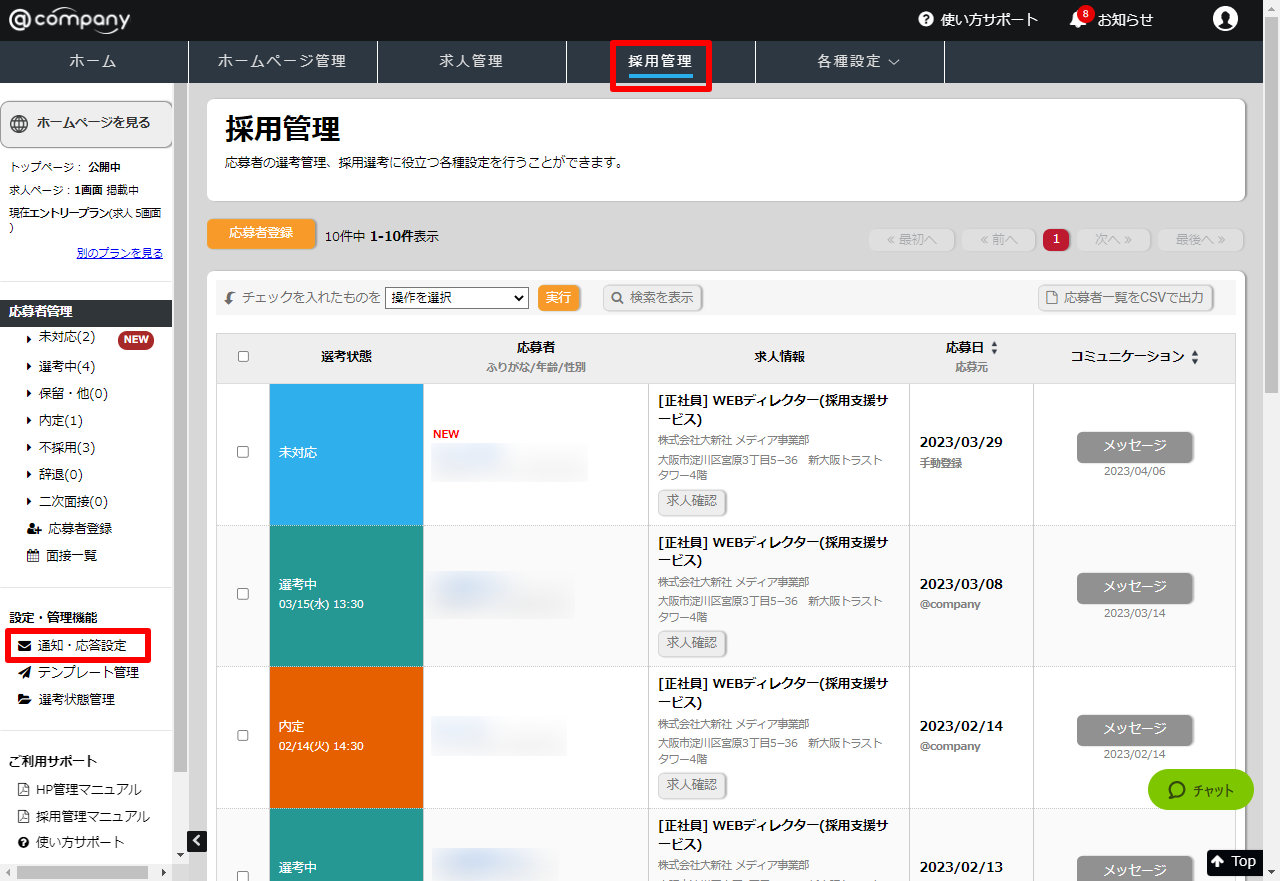Click the notification bell icon

pyautogui.click(x=1078, y=20)
